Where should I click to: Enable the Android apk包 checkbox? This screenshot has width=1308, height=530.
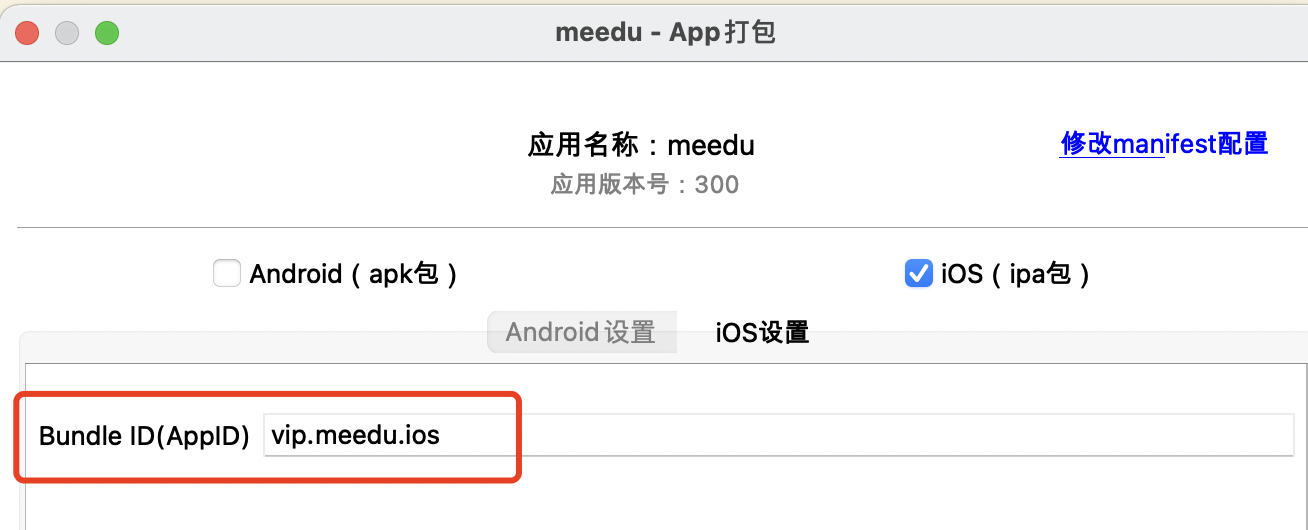(227, 273)
